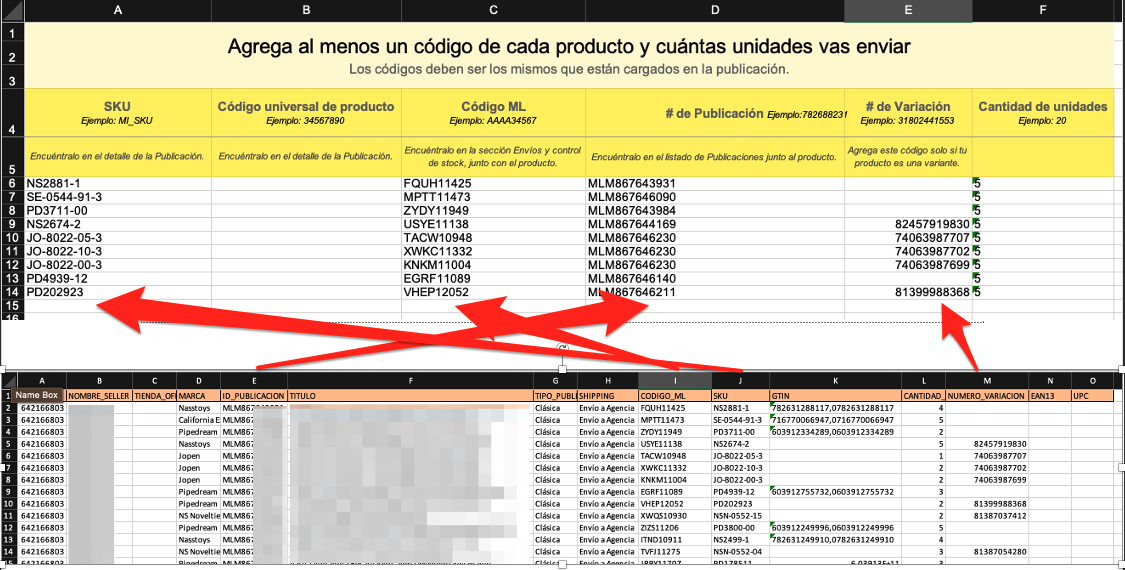Select column I header in the lower sheet
Viewport: 1125px width, 570px height.
point(674,380)
